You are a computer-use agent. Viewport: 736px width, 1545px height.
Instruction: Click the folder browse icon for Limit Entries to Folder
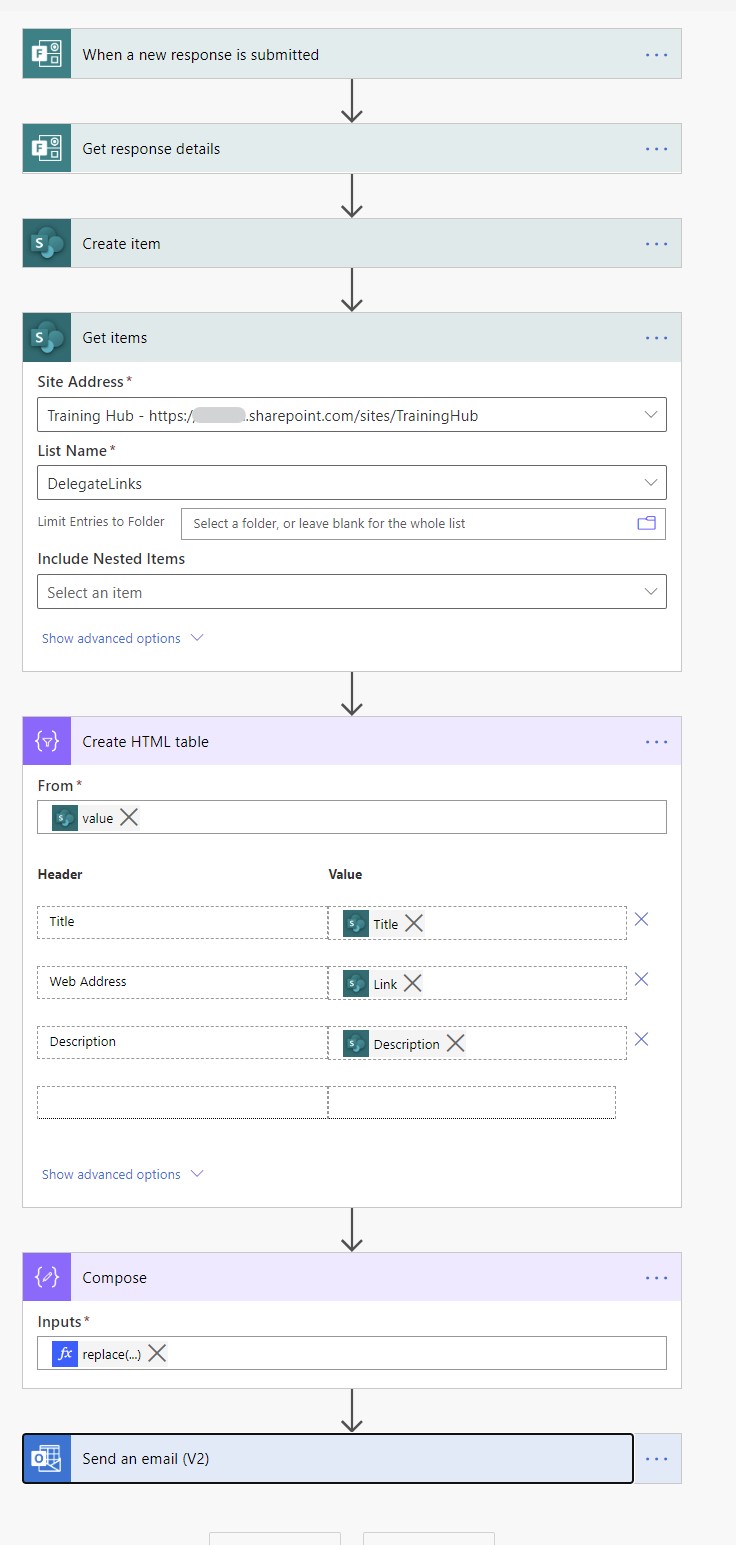tap(646, 523)
